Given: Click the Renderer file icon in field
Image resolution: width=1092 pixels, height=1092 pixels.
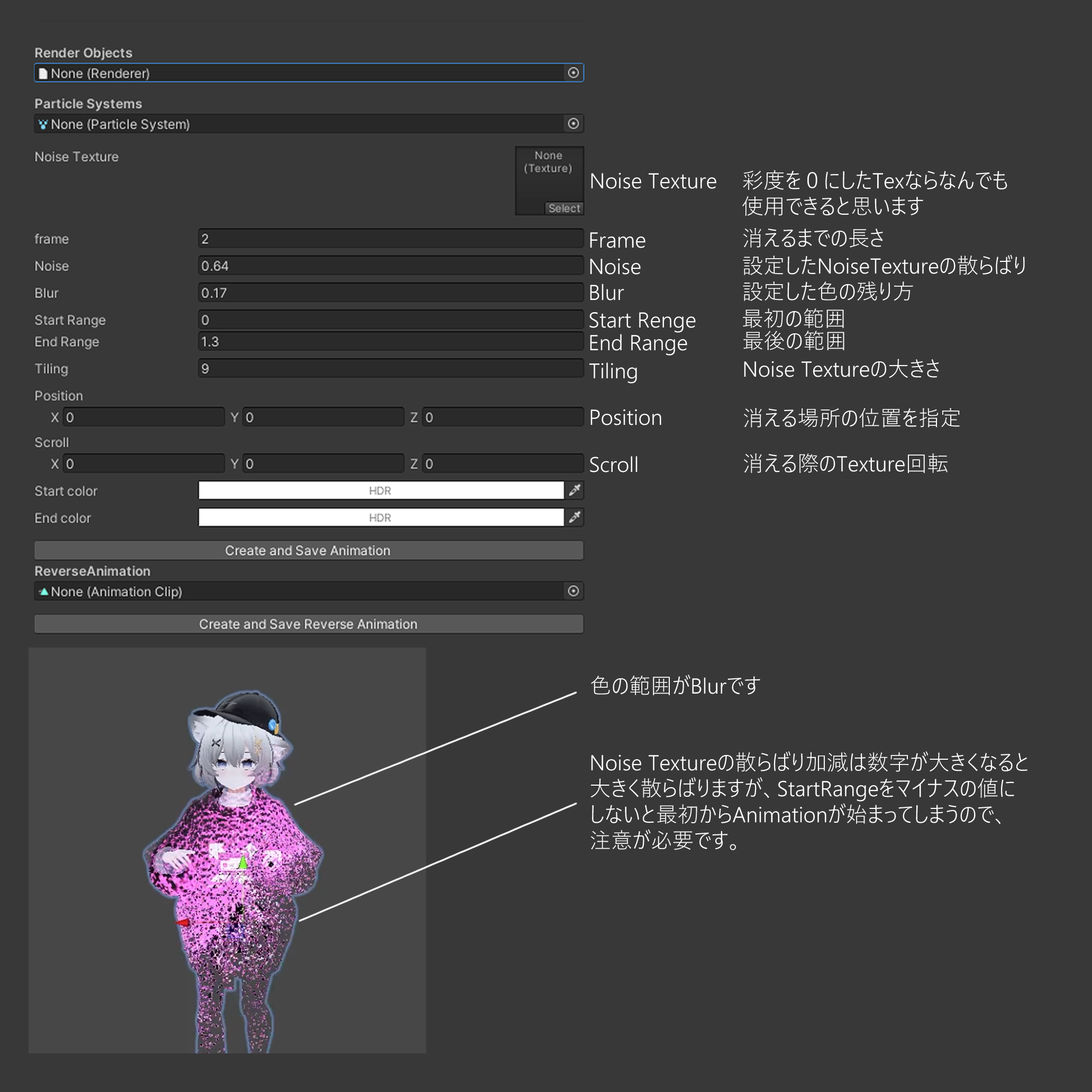Looking at the screenshot, I should coord(43,74).
